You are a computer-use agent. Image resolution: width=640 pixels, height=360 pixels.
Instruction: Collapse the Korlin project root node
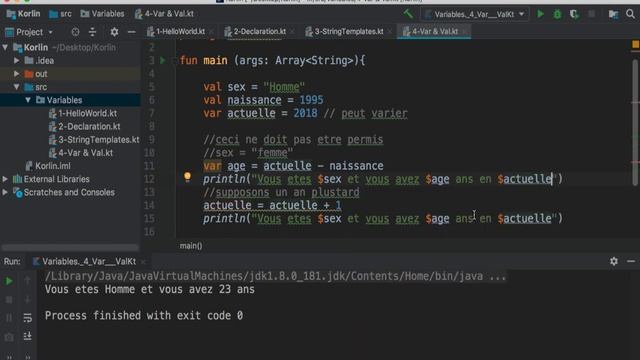click(5, 47)
